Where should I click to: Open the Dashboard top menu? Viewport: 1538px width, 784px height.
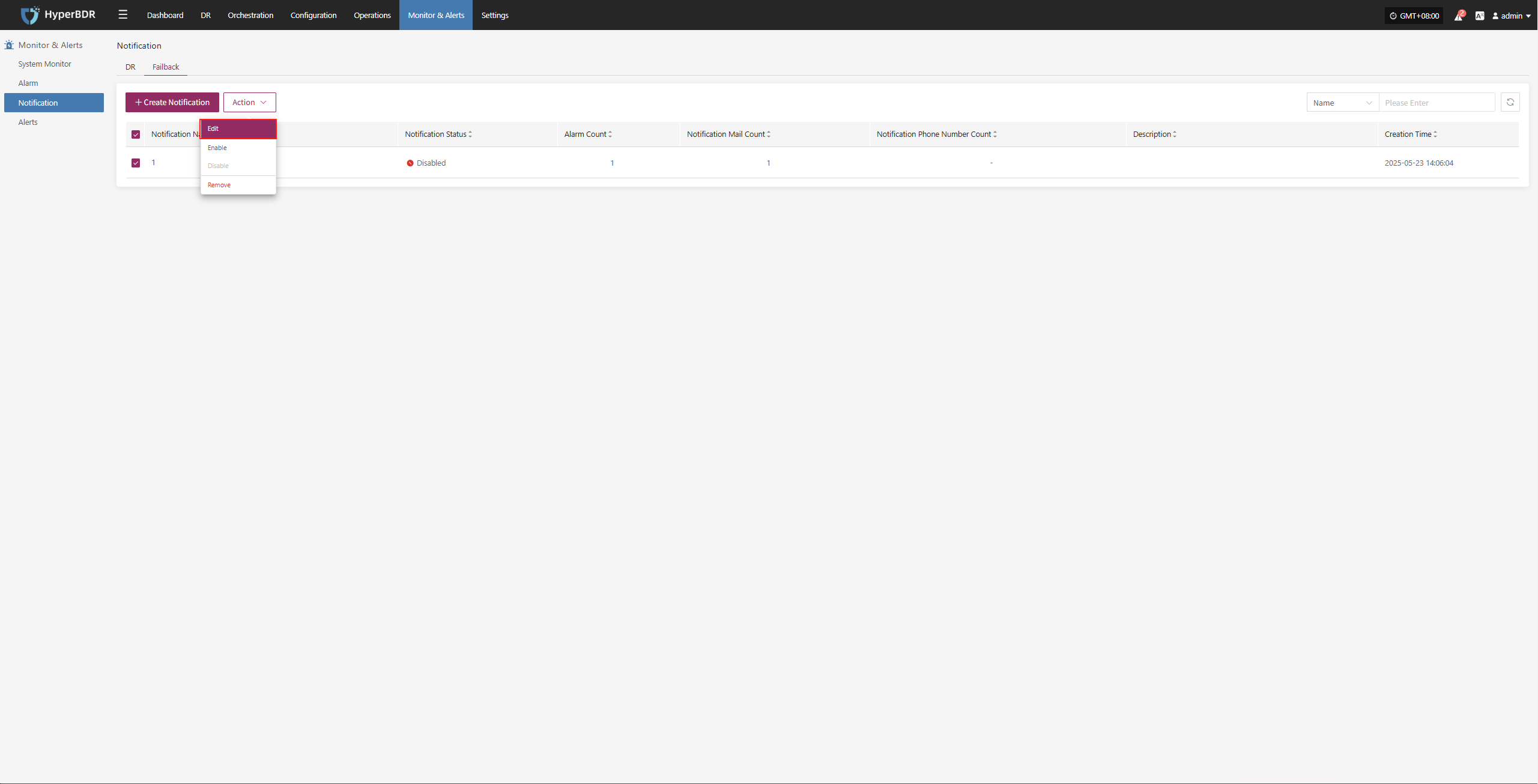165,15
